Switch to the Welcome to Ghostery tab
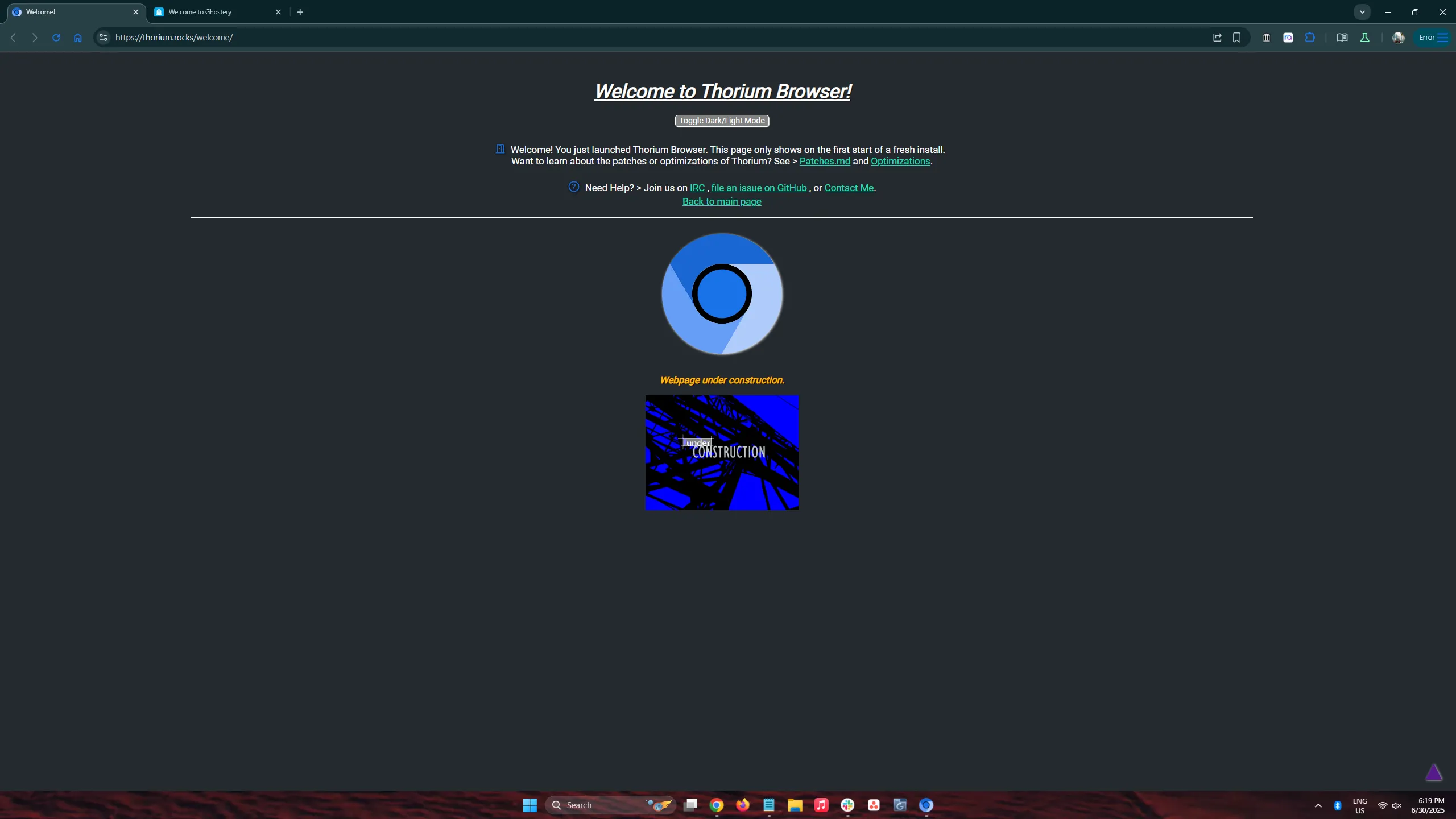 coord(218,12)
